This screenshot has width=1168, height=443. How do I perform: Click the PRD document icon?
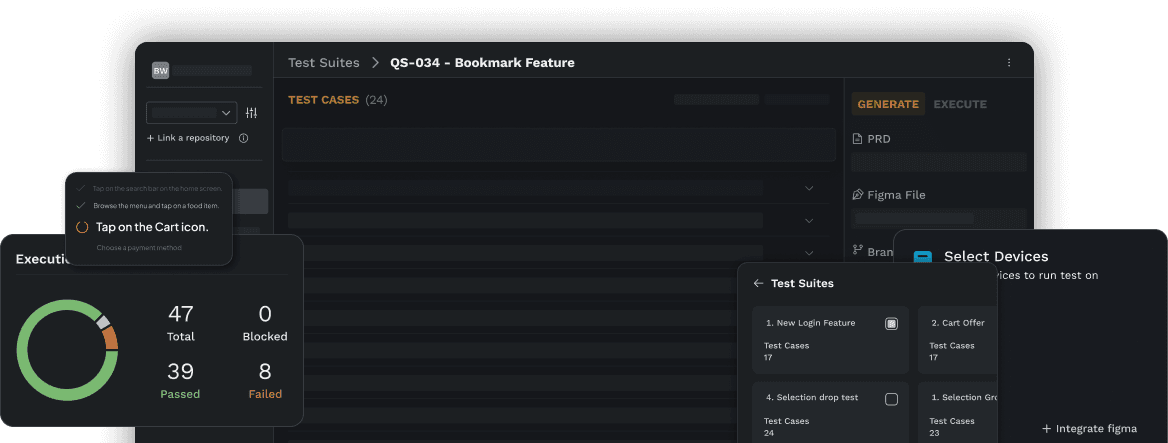(857, 139)
